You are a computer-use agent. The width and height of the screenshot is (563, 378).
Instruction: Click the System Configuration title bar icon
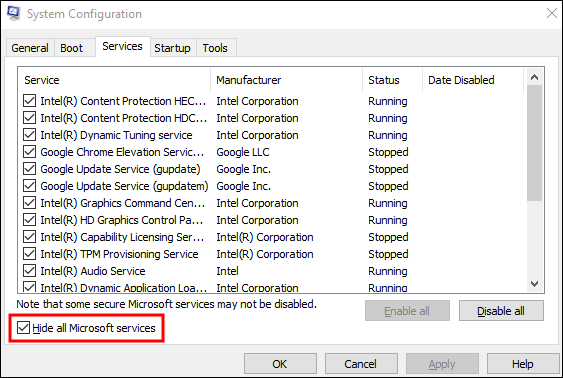tap(14, 13)
